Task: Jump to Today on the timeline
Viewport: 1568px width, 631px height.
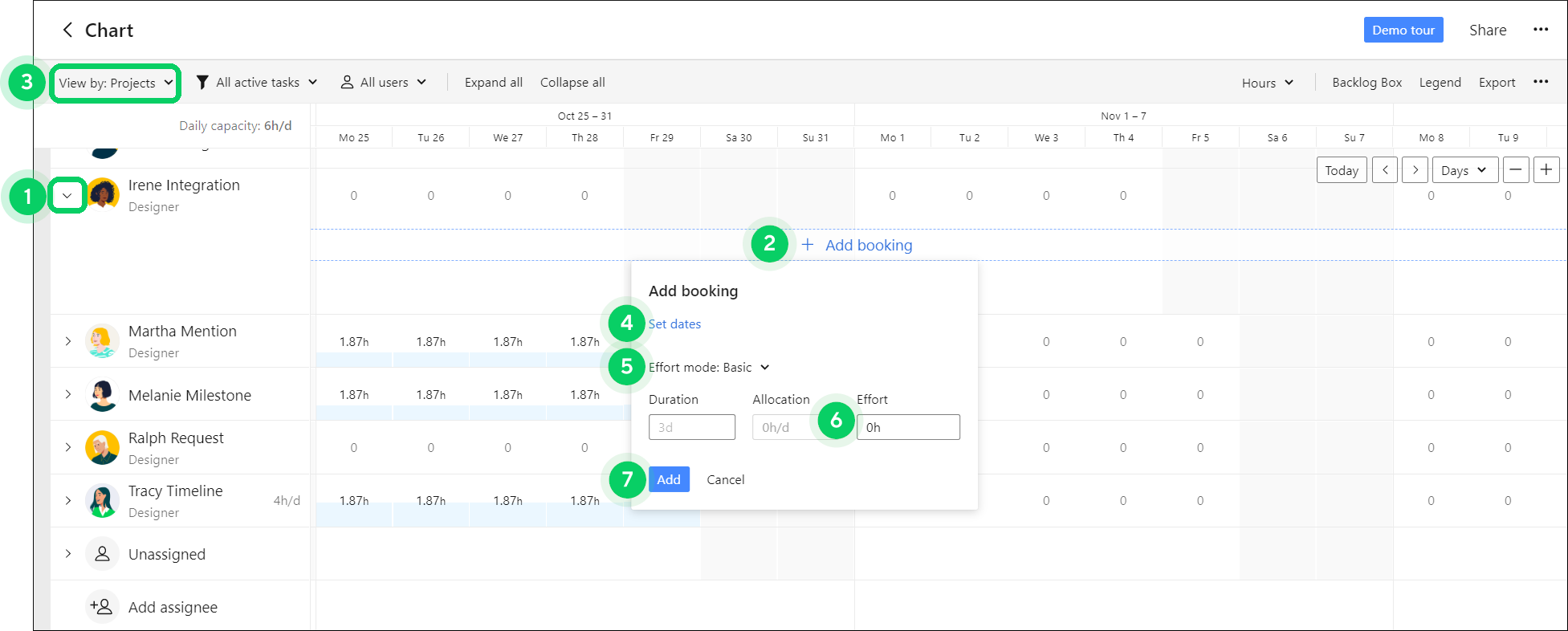Action: click(x=1342, y=170)
